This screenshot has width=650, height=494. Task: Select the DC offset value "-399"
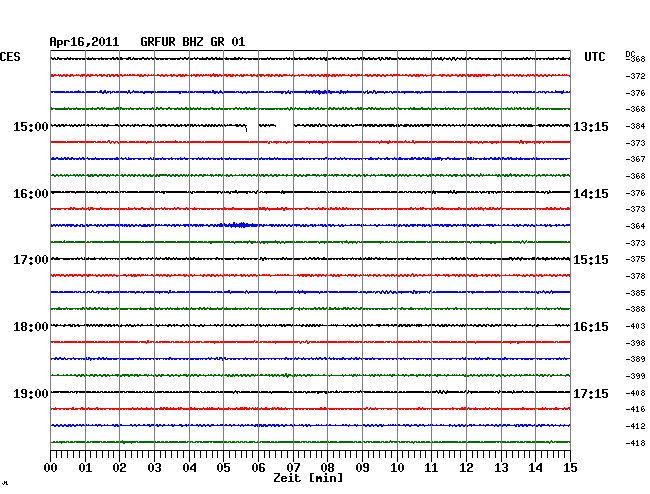pos(635,376)
